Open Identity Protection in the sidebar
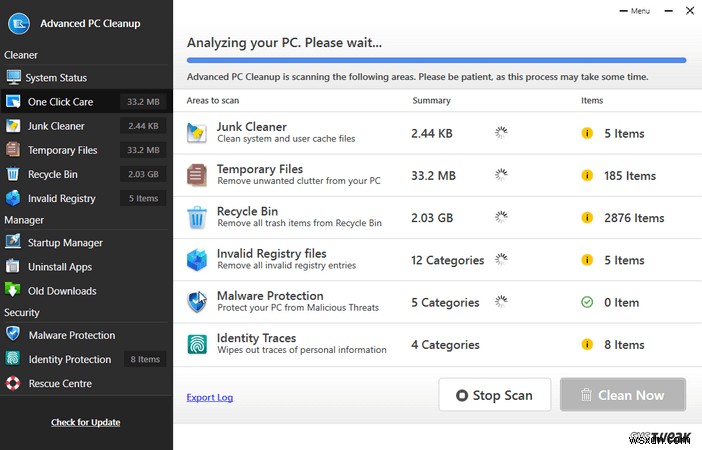 [70, 359]
